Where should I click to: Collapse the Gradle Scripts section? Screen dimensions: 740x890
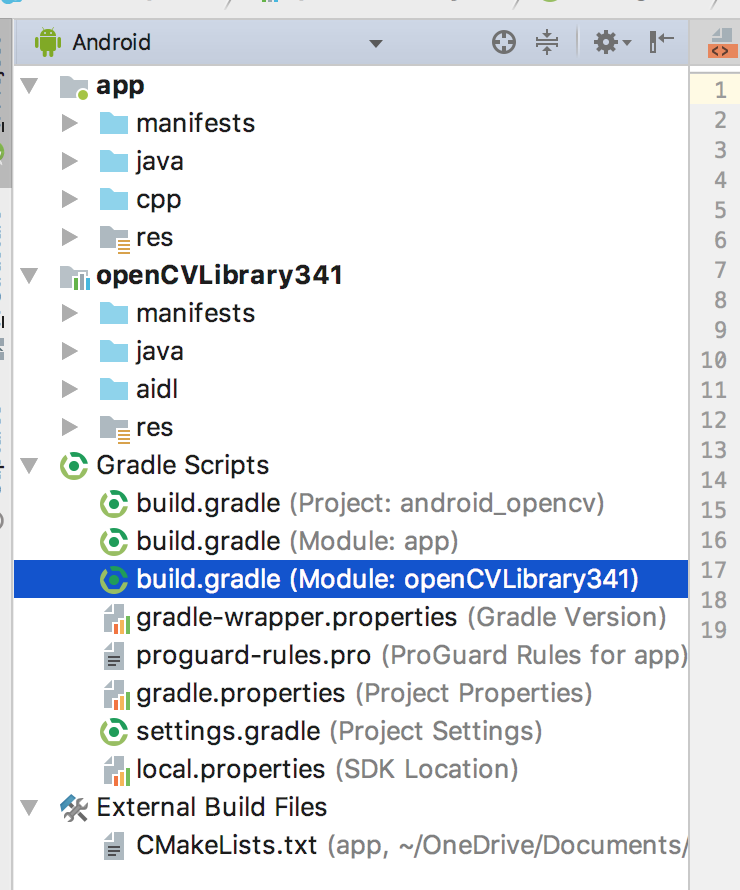(29, 466)
